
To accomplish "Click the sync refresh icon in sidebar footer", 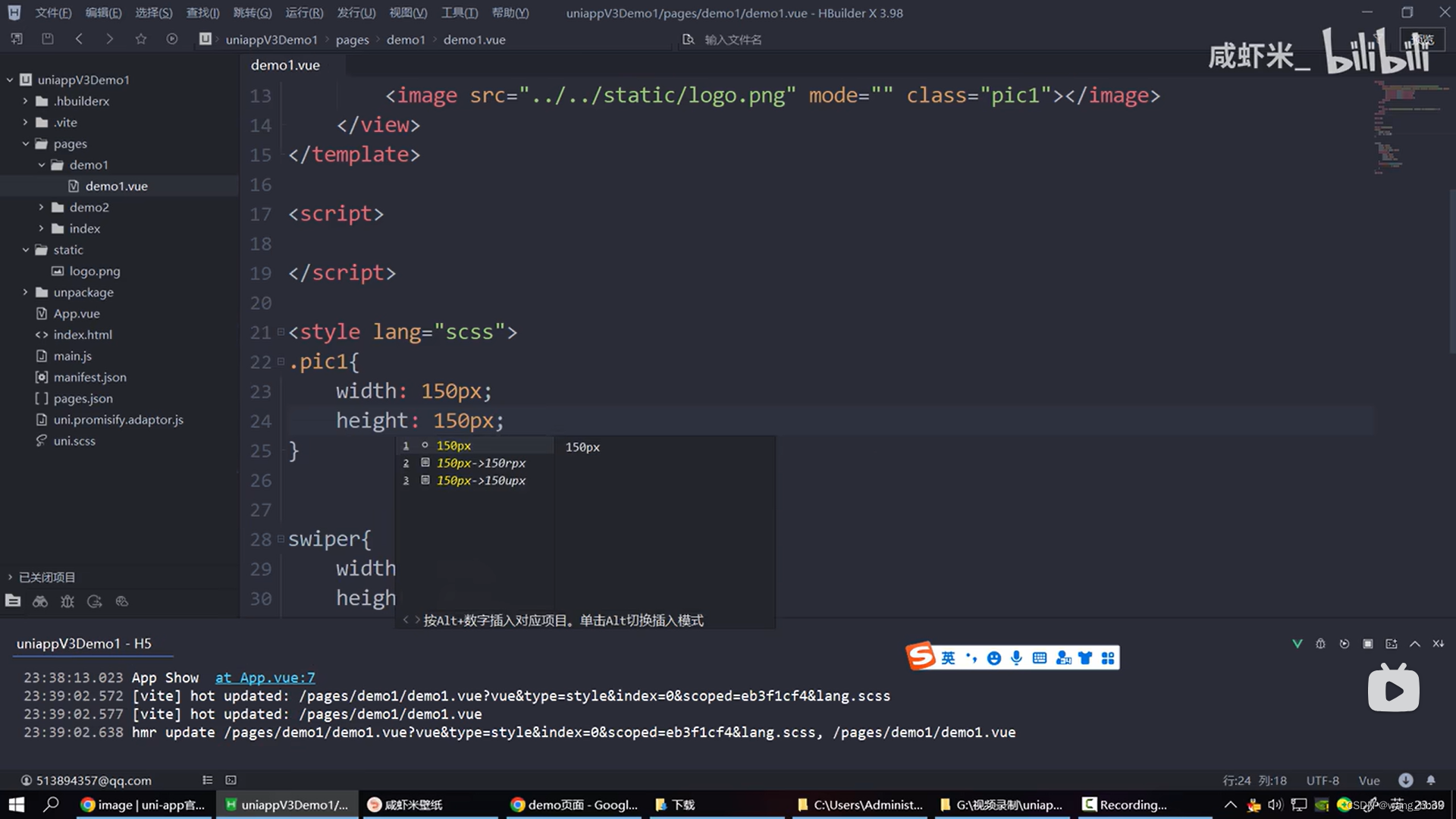I will [x=95, y=601].
